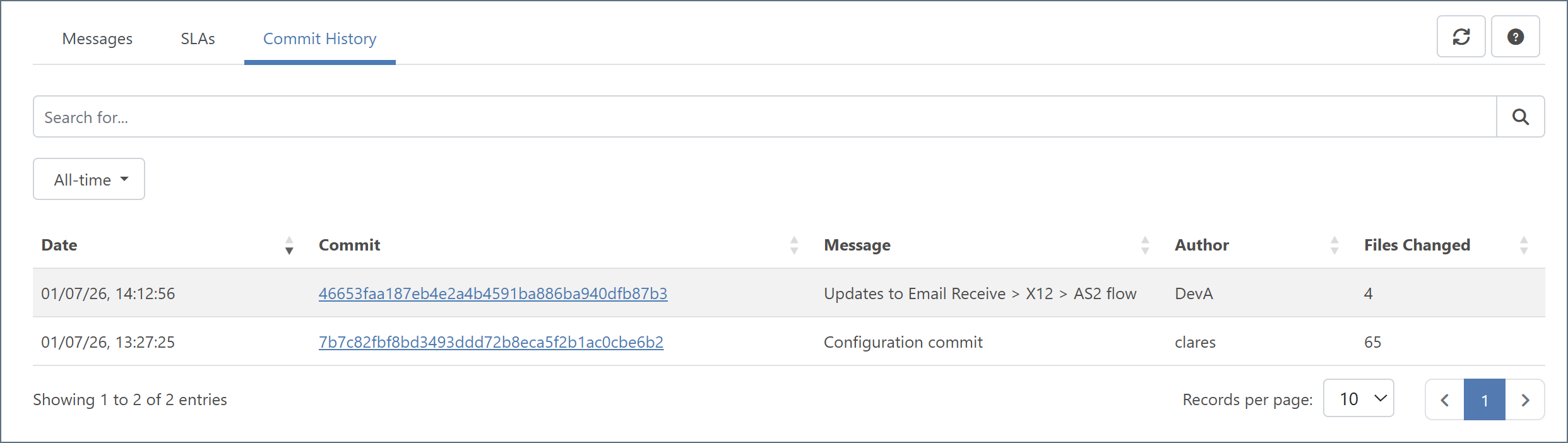Expand the Records per page dropdown
1568x443 pixels.
point(1358,399)
